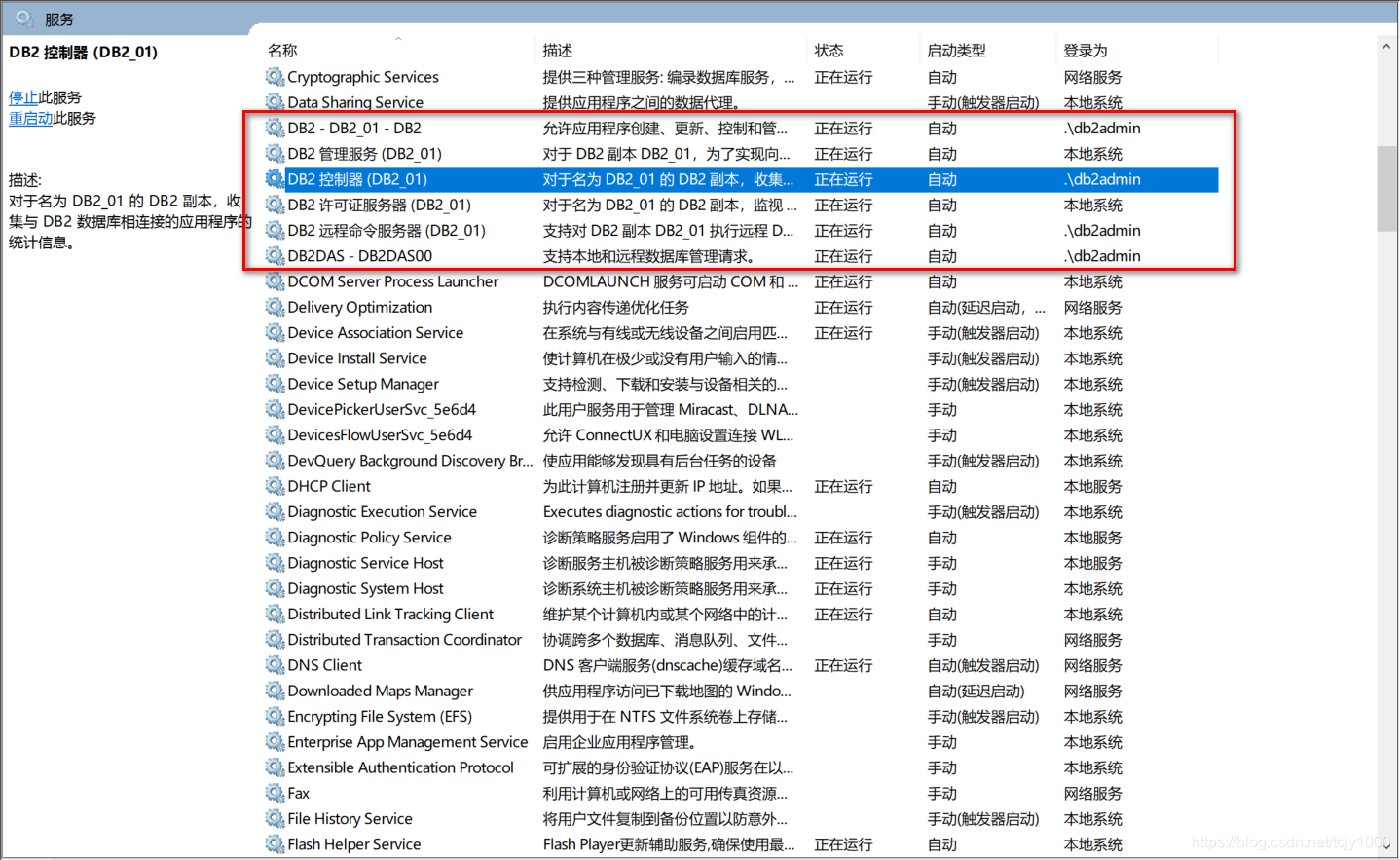Select Diagnostic Service Host row
This screenshot has width=1400, height=860.
coord(740,563)
